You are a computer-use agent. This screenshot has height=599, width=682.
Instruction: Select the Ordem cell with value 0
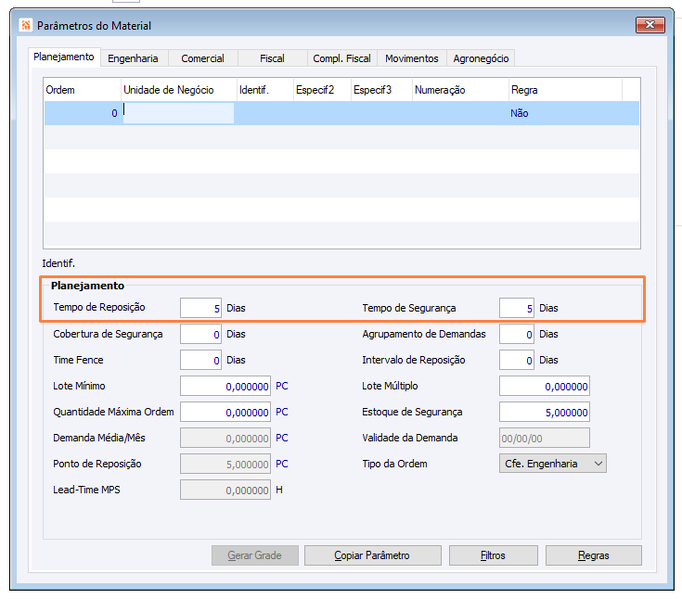tap(82, 113)
